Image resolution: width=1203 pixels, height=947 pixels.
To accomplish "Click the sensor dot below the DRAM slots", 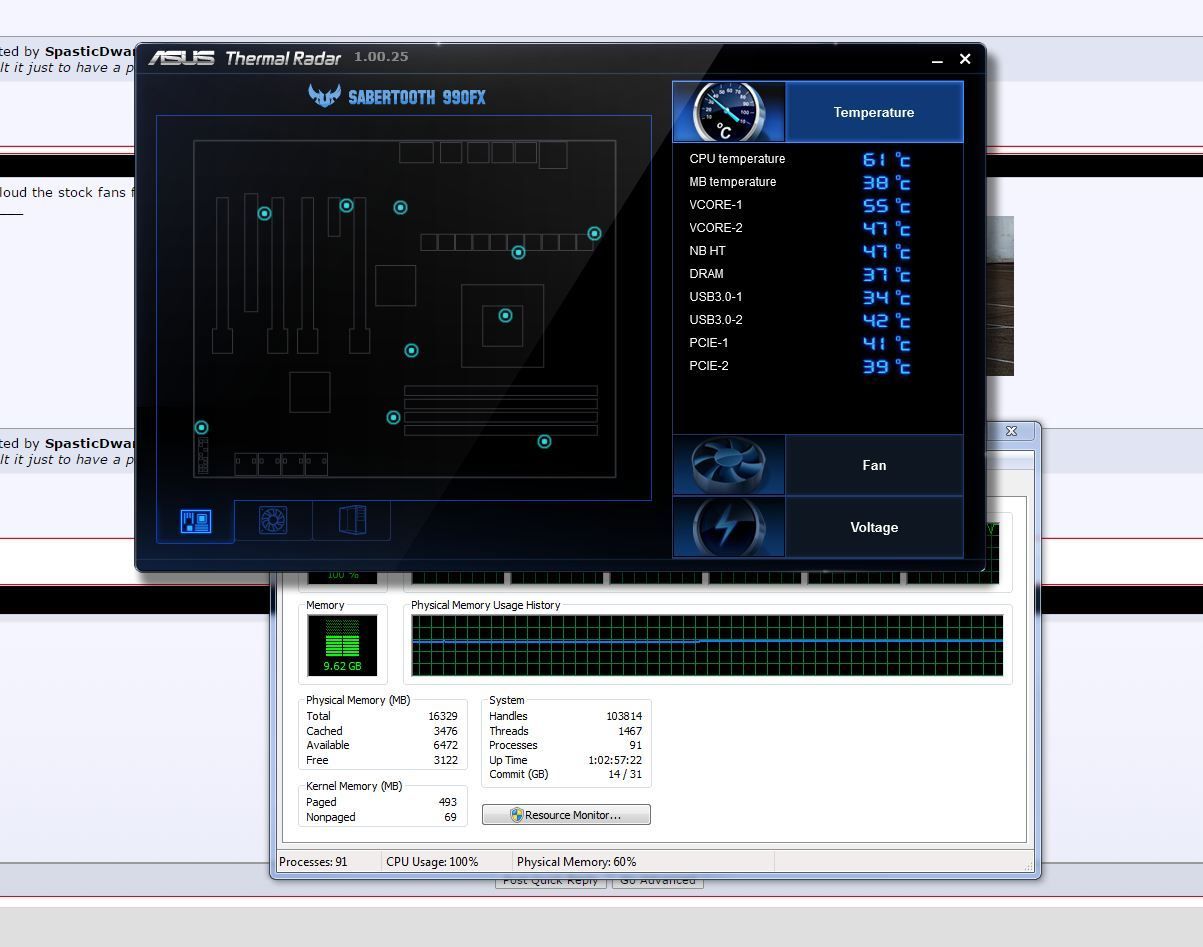I will tap(544, 441).
